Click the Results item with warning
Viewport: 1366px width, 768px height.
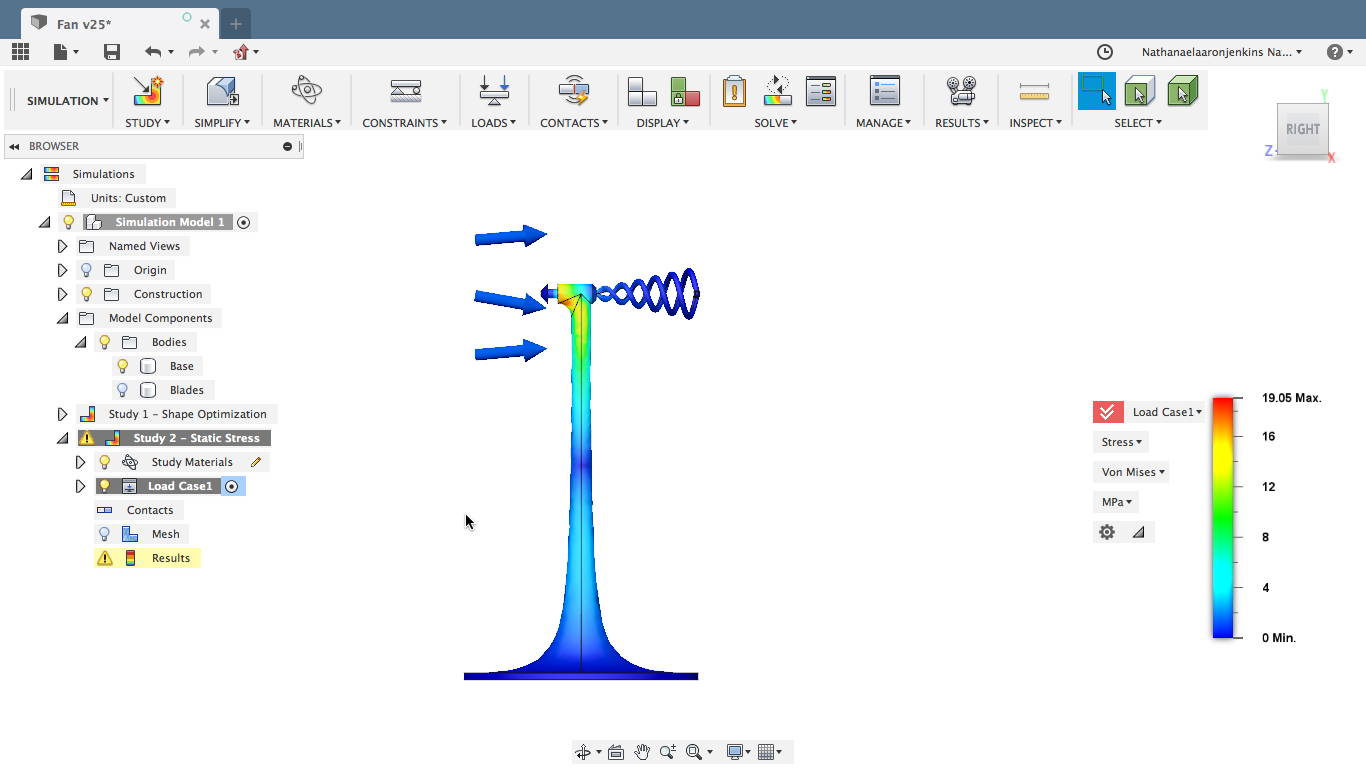coord(147,558)
